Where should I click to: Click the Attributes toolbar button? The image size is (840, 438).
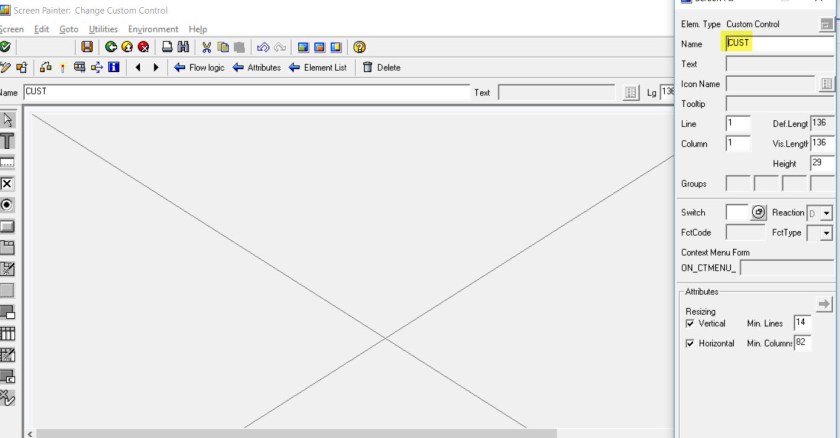point(257,67)
